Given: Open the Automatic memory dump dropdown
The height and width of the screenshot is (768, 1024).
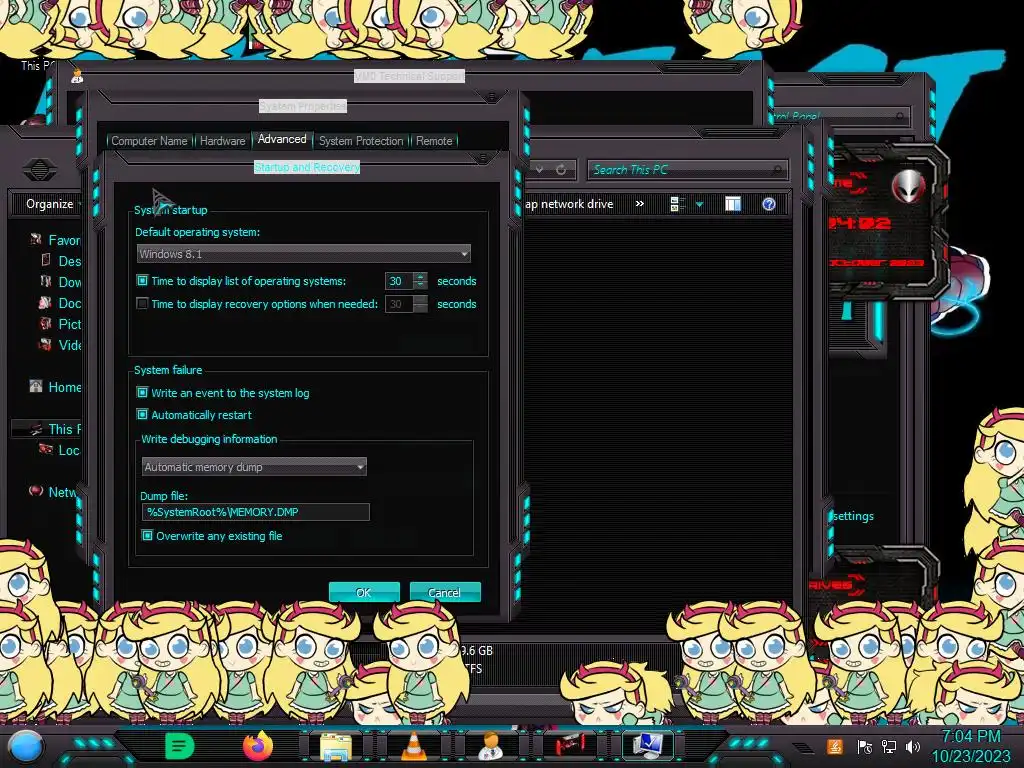Looking at the screenshot, I should [254, 467].
